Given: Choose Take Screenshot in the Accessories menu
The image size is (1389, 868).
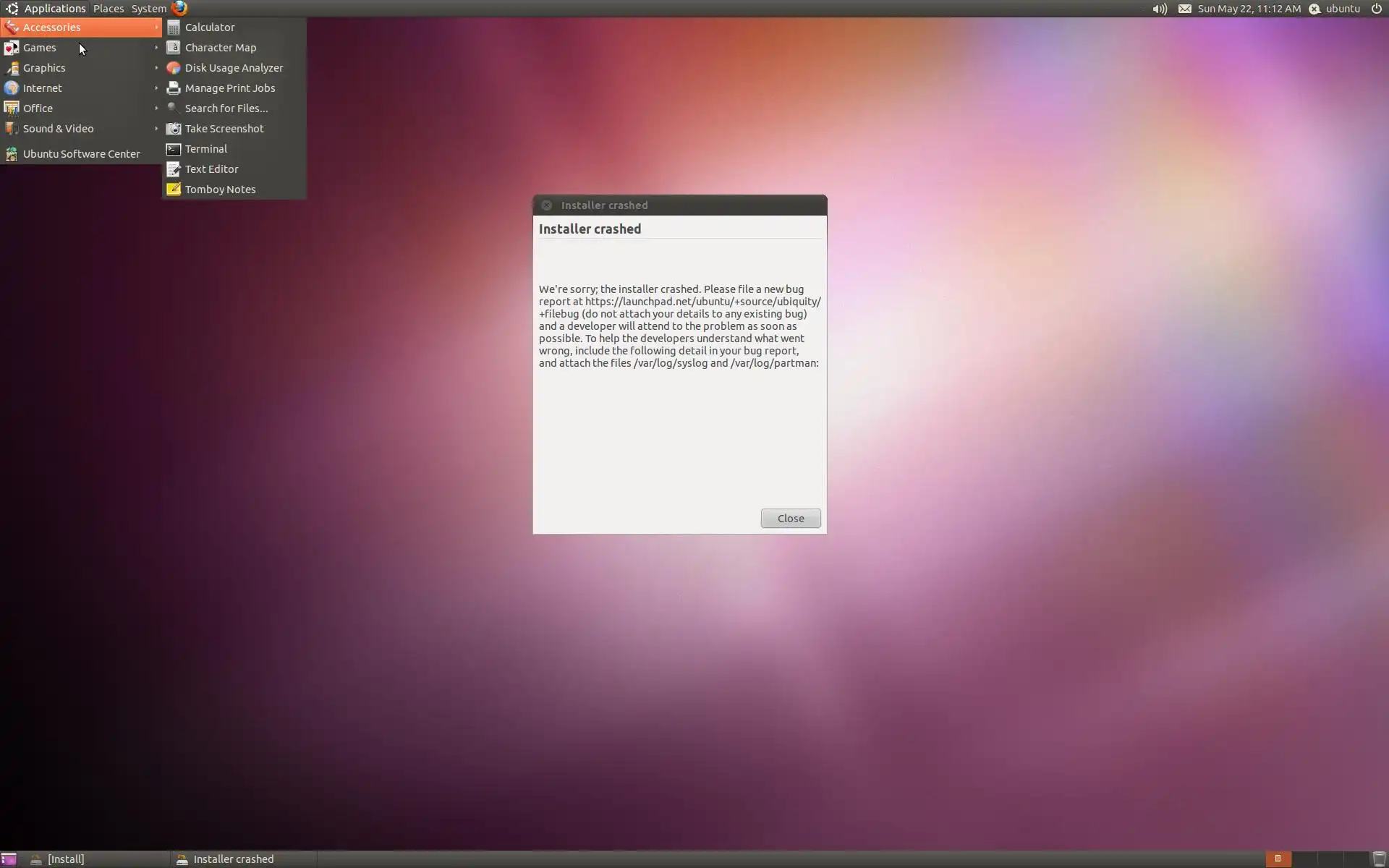Looking at the screenshot, I should click(x=224, y=129).
